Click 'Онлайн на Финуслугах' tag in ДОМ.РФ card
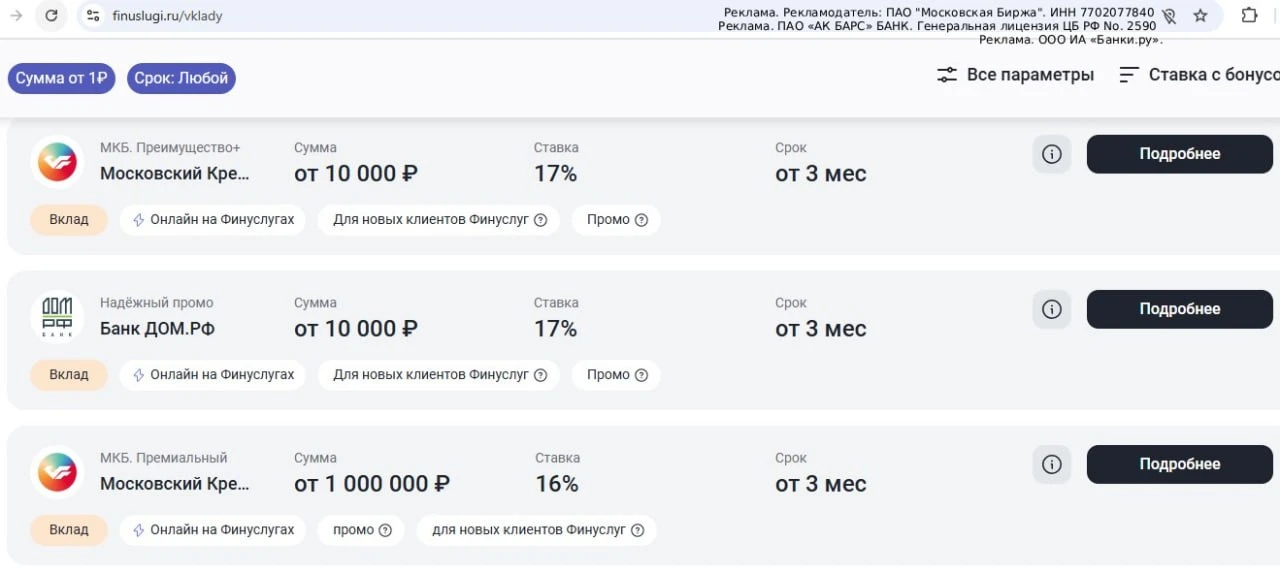This screenshot has height=574, width=1280. pyautogui.click(x=213, y=375)
